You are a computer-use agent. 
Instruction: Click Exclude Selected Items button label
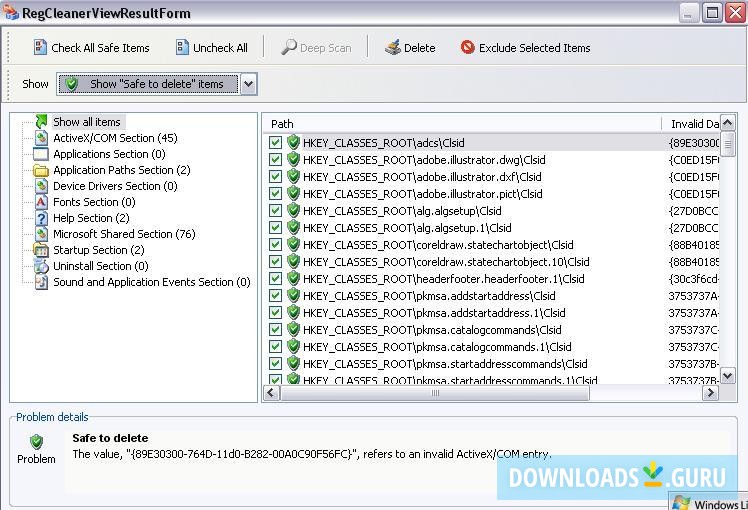(x=534, y=48)
